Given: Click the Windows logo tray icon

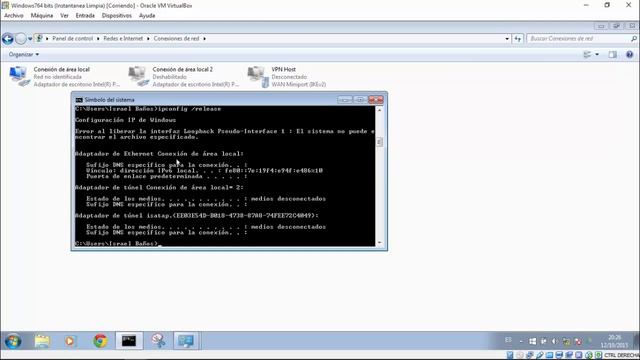Looking at the screenshot, I should point(533,341).
